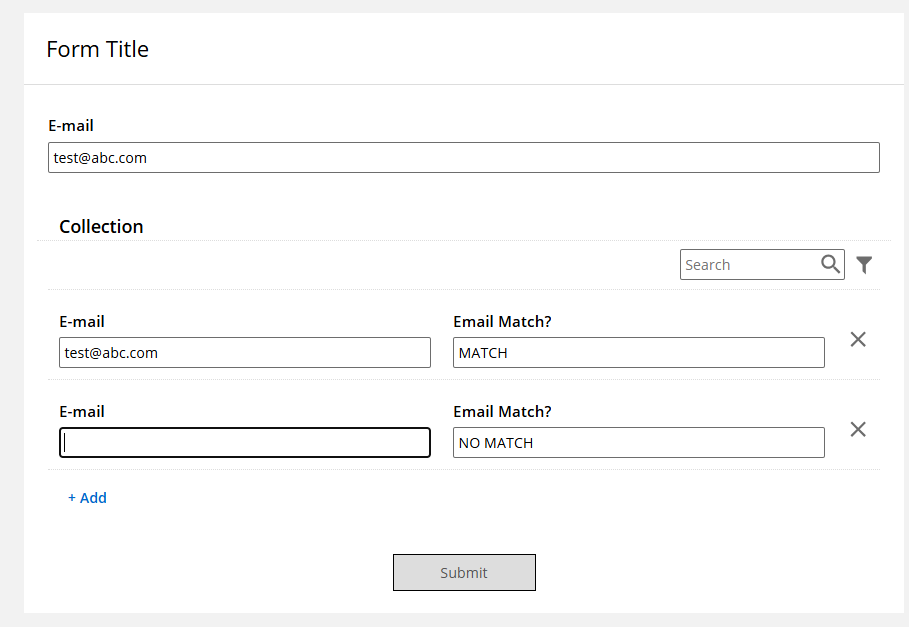Focus the Search text box
This screenshot has width=909, height=627.
(750, 265)
